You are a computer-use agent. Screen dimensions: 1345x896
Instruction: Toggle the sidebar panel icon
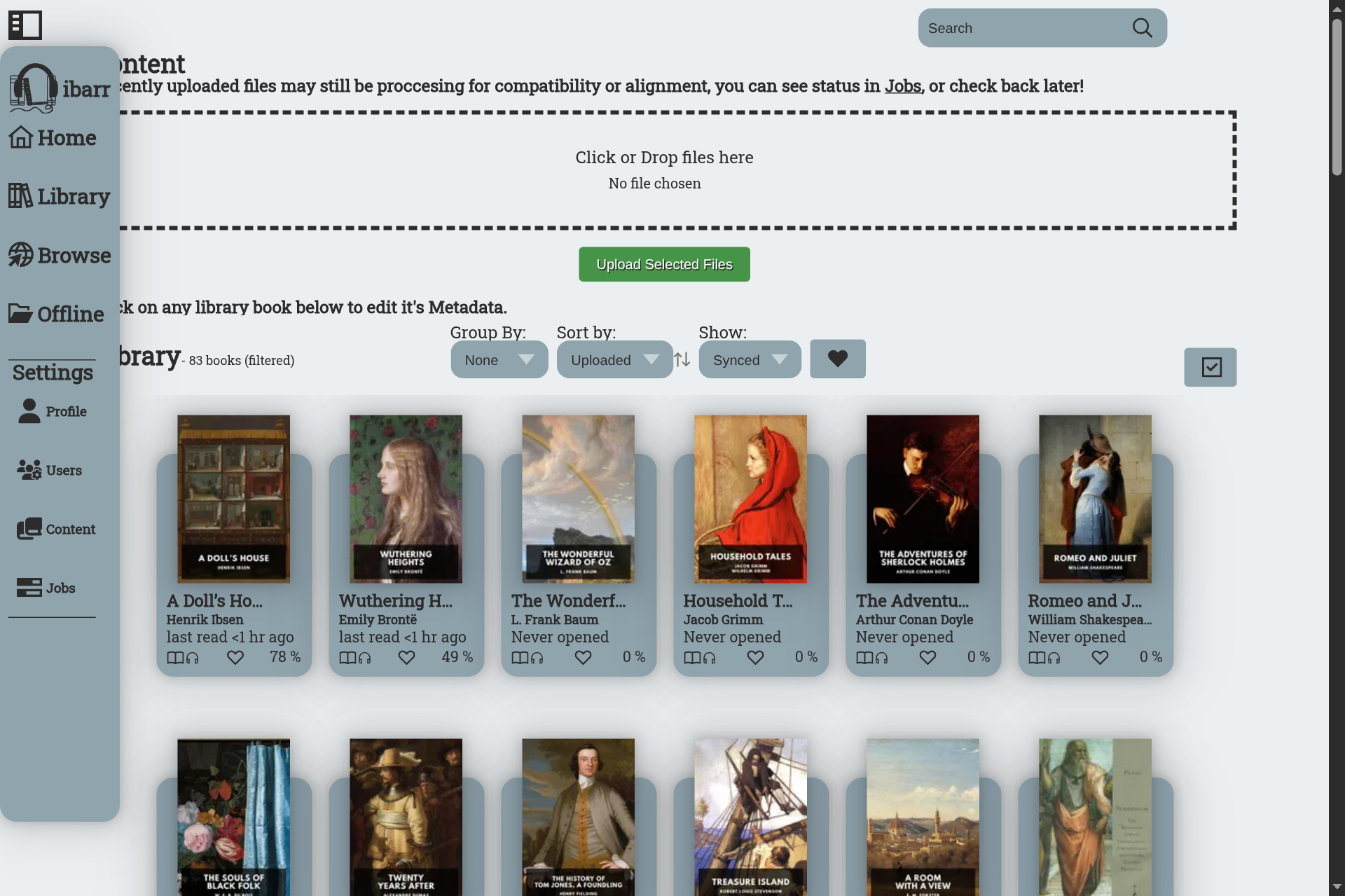[x=25, y=25]
